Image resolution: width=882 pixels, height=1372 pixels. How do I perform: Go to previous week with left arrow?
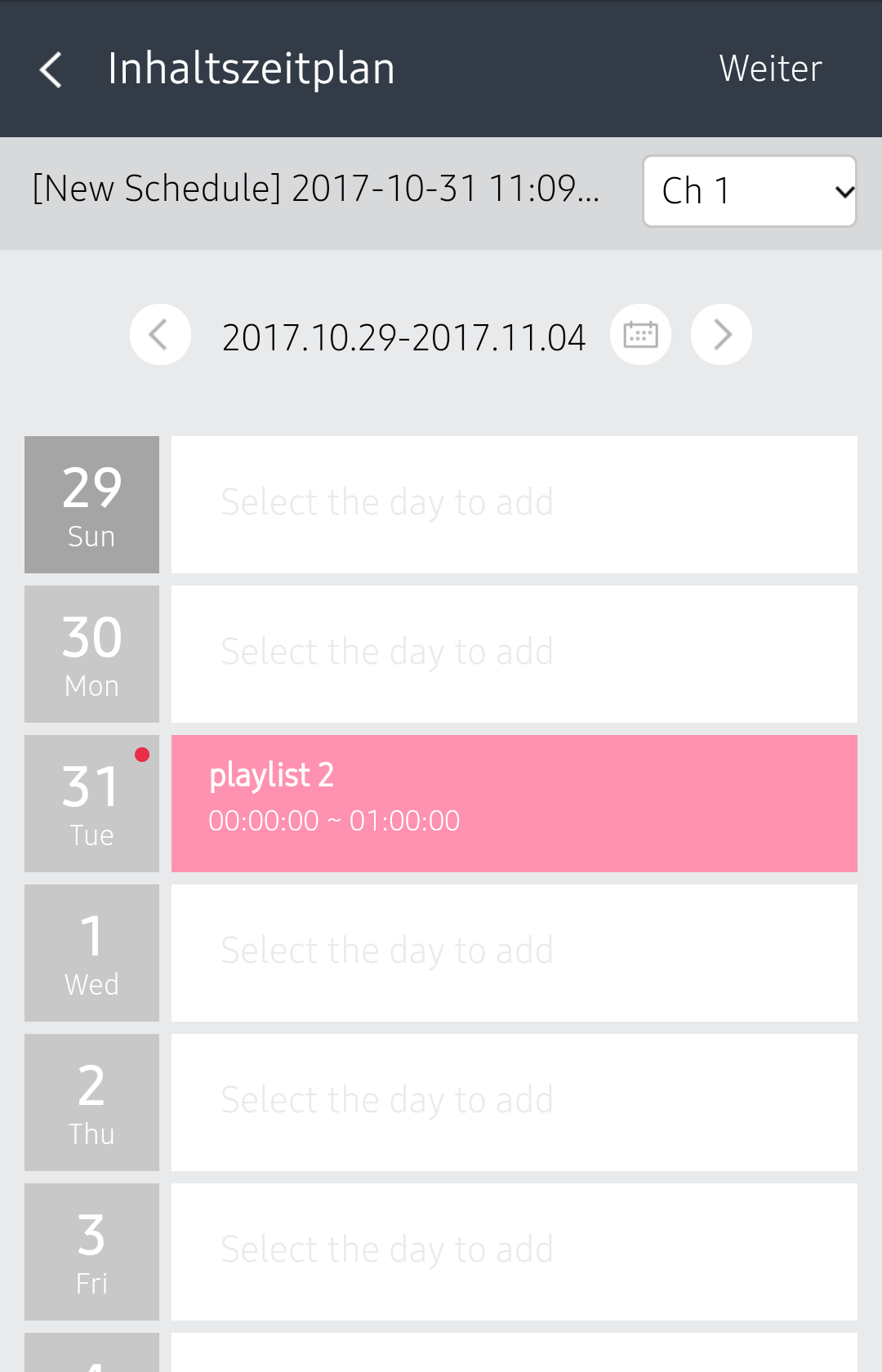(160, 335)
